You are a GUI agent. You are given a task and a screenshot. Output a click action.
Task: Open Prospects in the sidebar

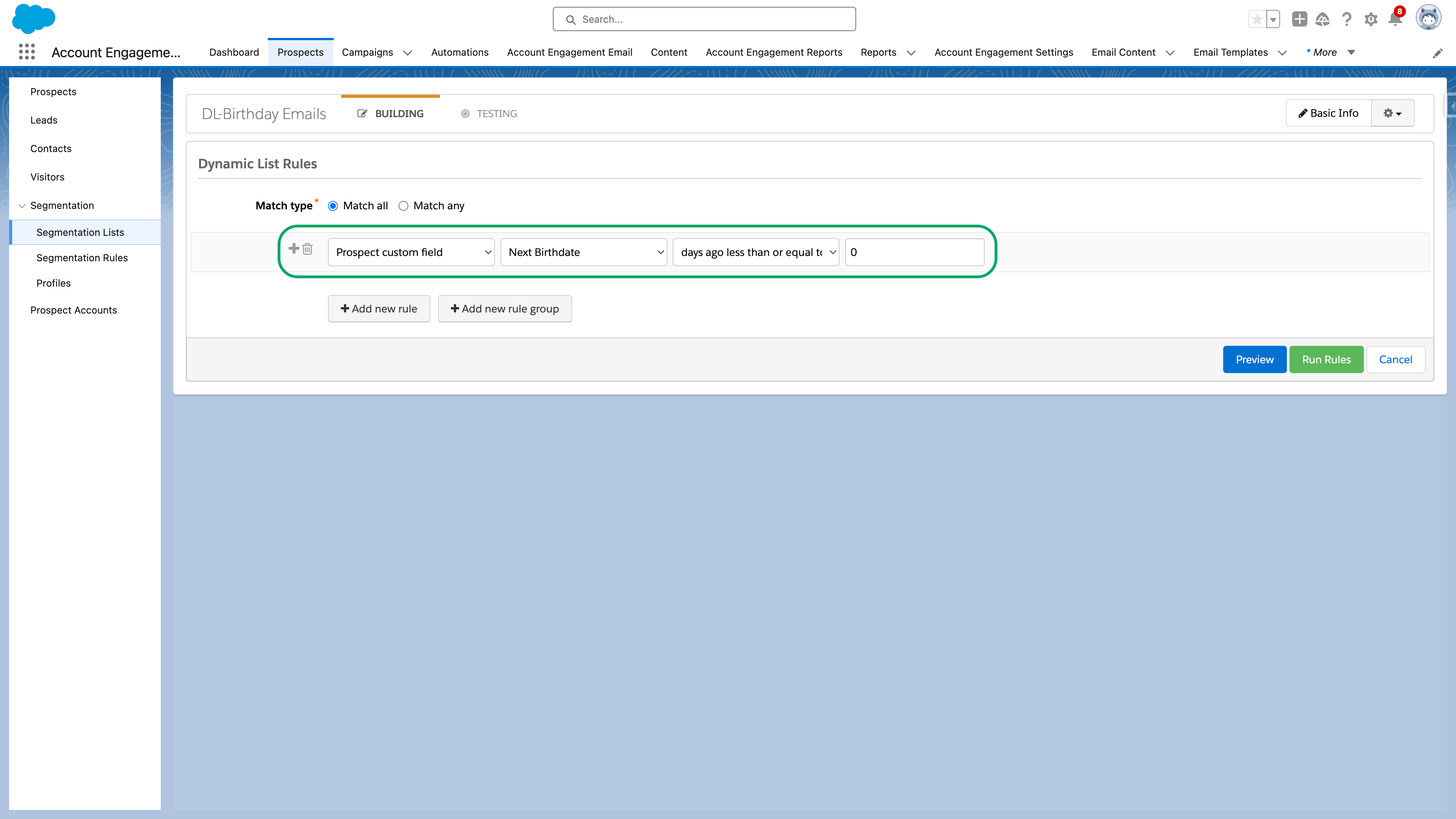(53, 91)
